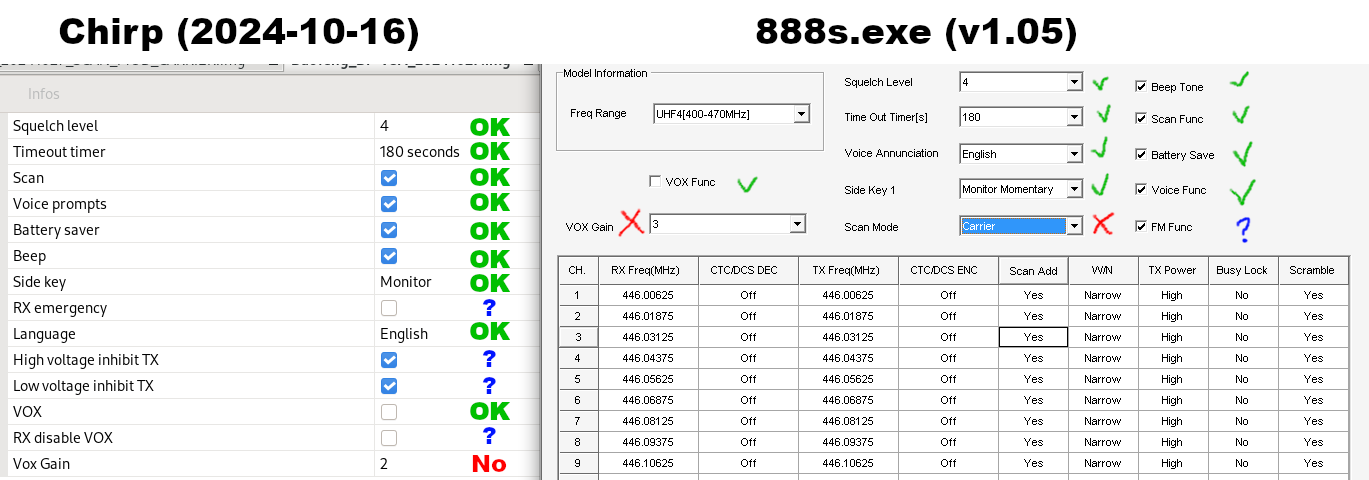Click RX frequency 446.09375 in channel 8
Image resolution: width=1369 pixels, height=480 pixels.
648,442
